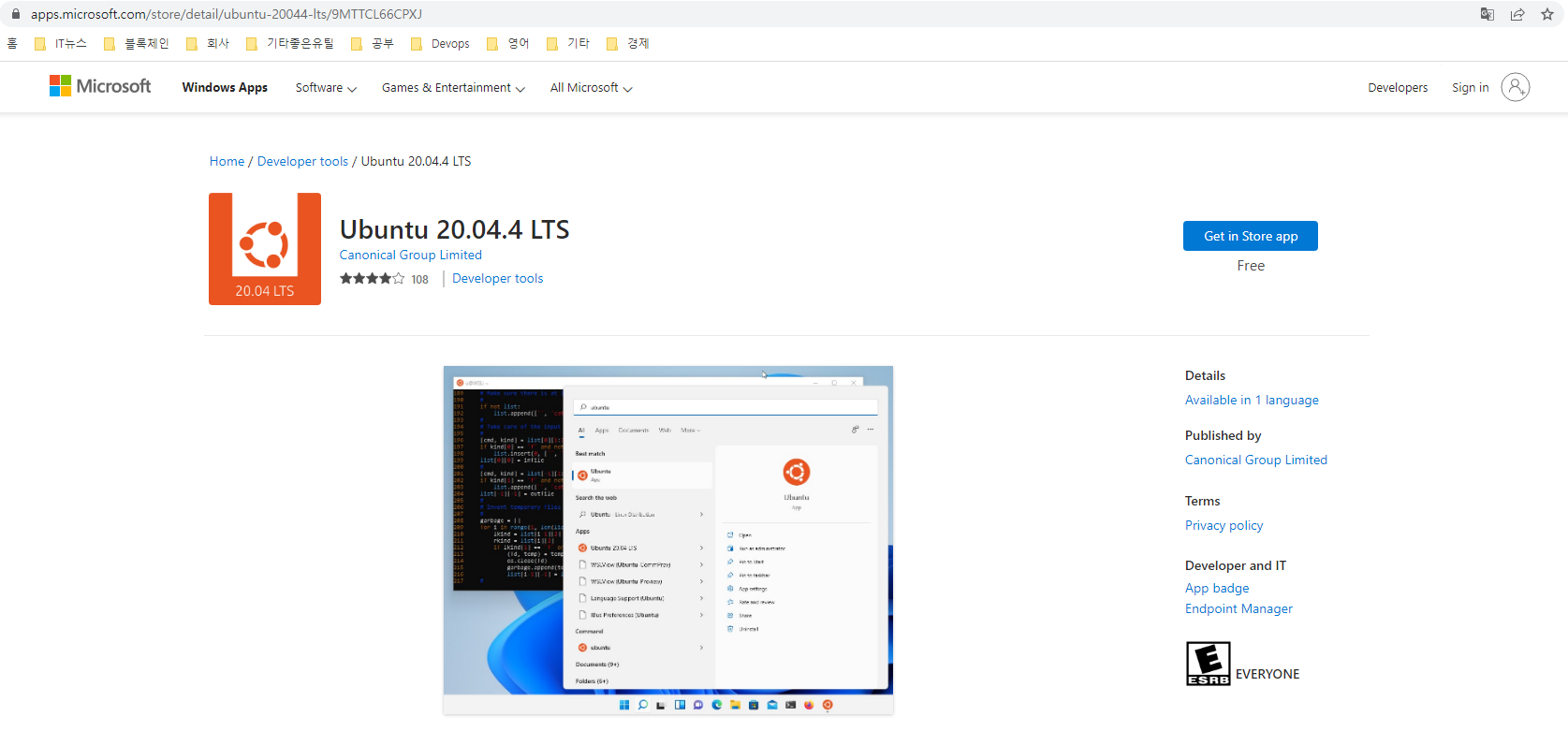Bookmark this page with the star icon
1568x746 pixels.
[1547, 14]
